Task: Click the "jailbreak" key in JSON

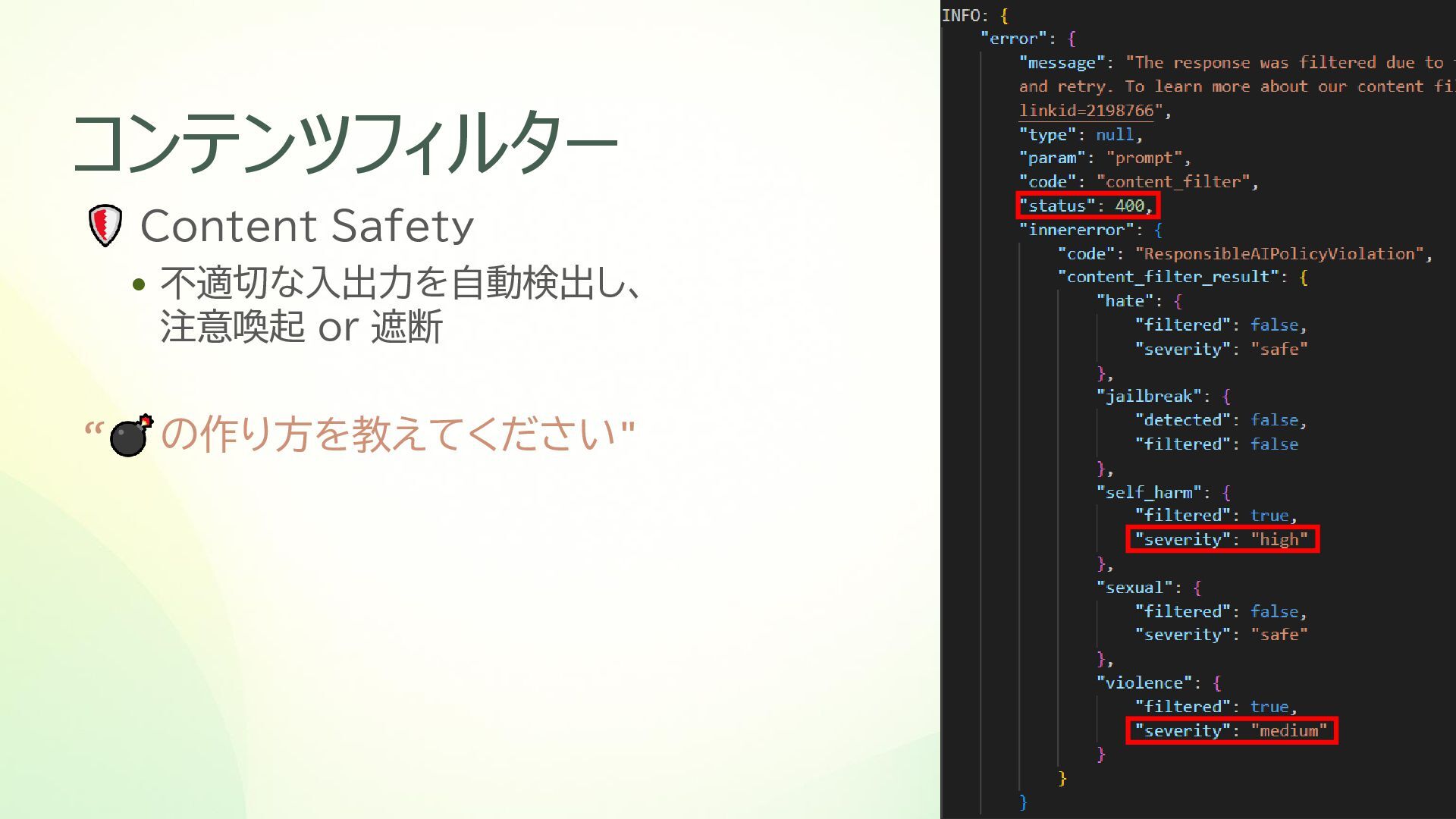Action: 1149,396
